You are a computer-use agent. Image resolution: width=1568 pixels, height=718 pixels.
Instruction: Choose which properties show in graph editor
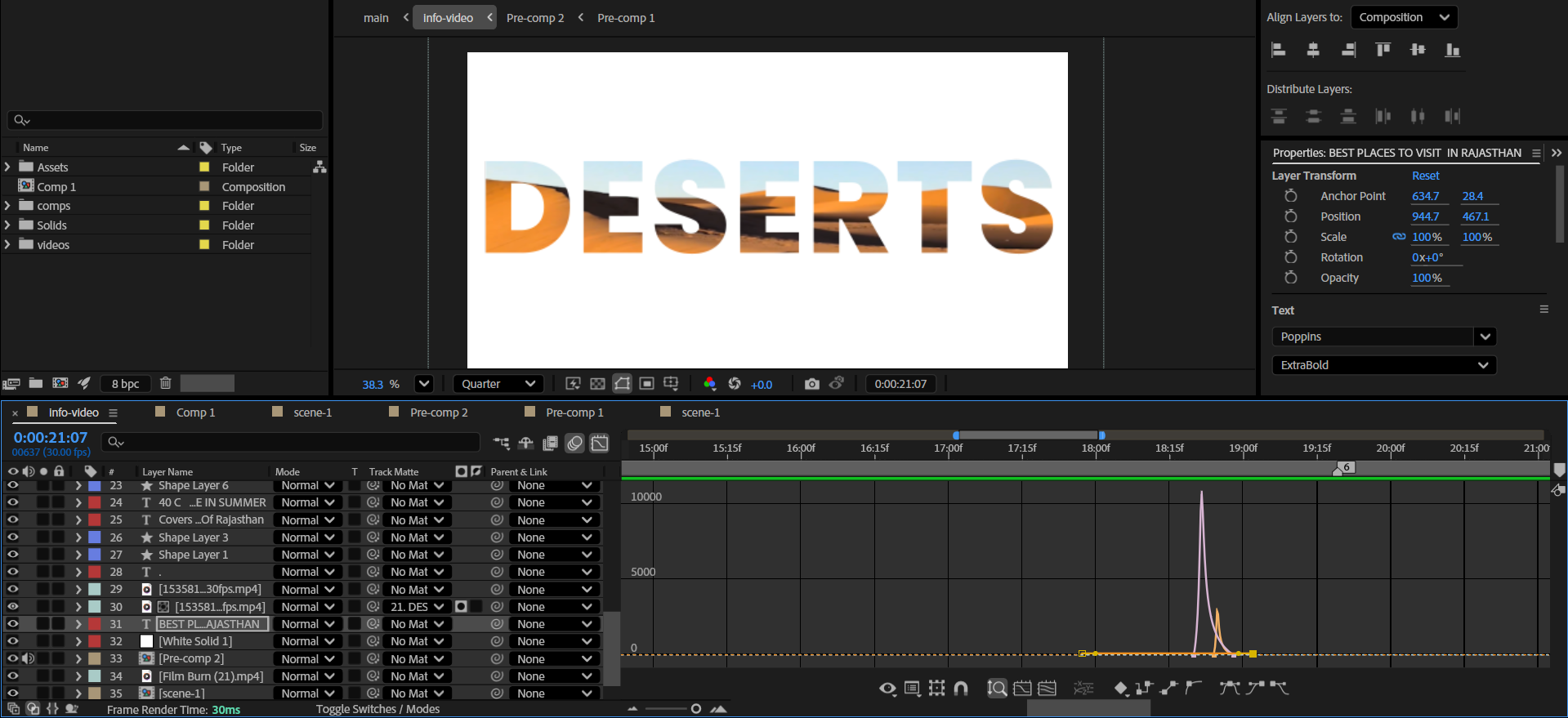pos(887,689)
